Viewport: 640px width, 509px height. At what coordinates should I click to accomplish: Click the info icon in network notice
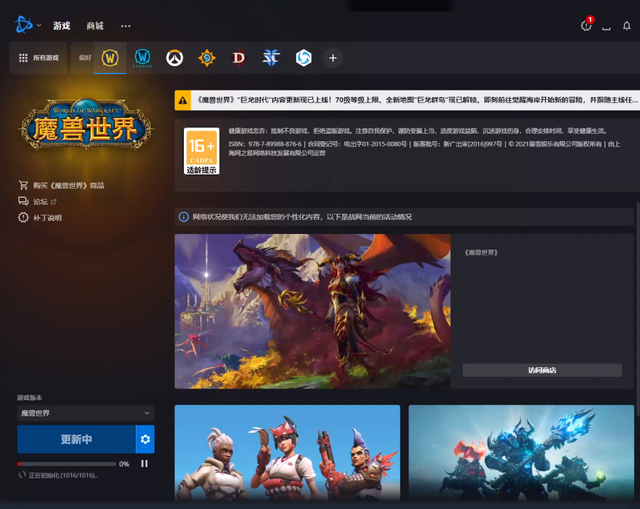[x=183, y=217]
